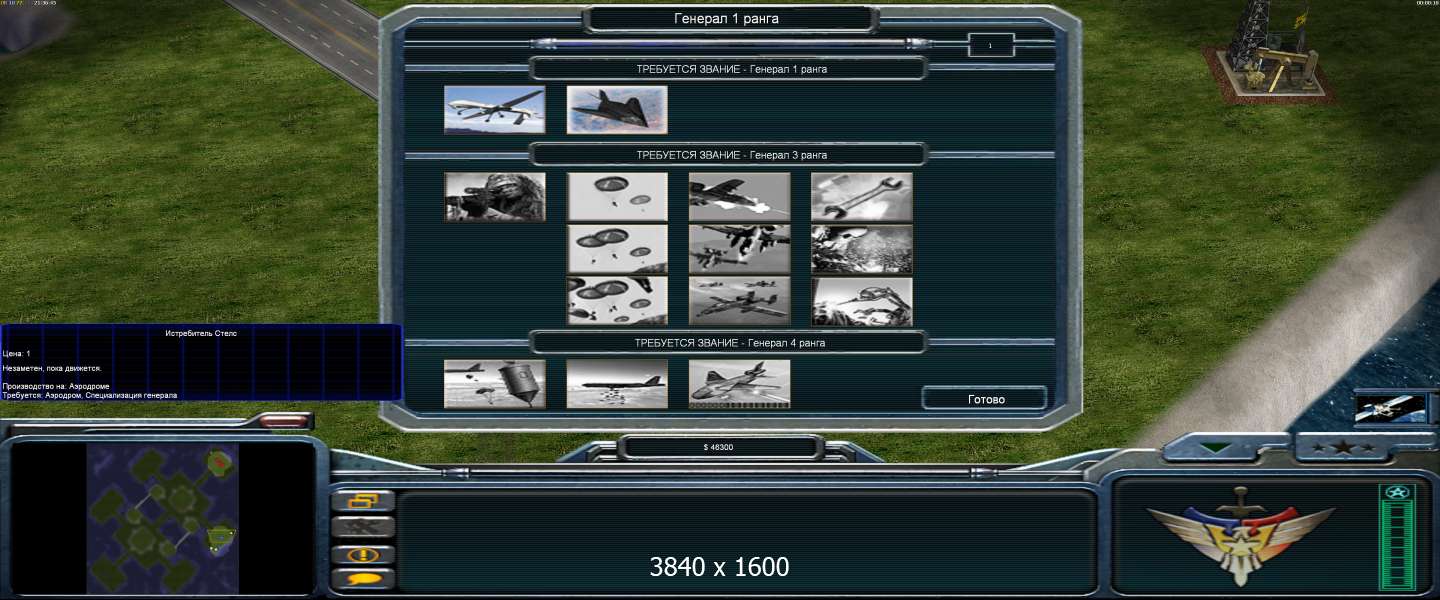The image size is (1440, 600).
Task: Select the parachute bomb icon under rank 4
Action: [494, 384]
